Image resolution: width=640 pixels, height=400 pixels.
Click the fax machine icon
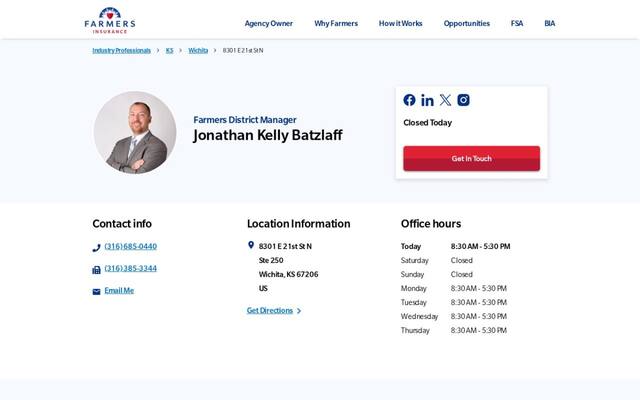pos(96,270)
